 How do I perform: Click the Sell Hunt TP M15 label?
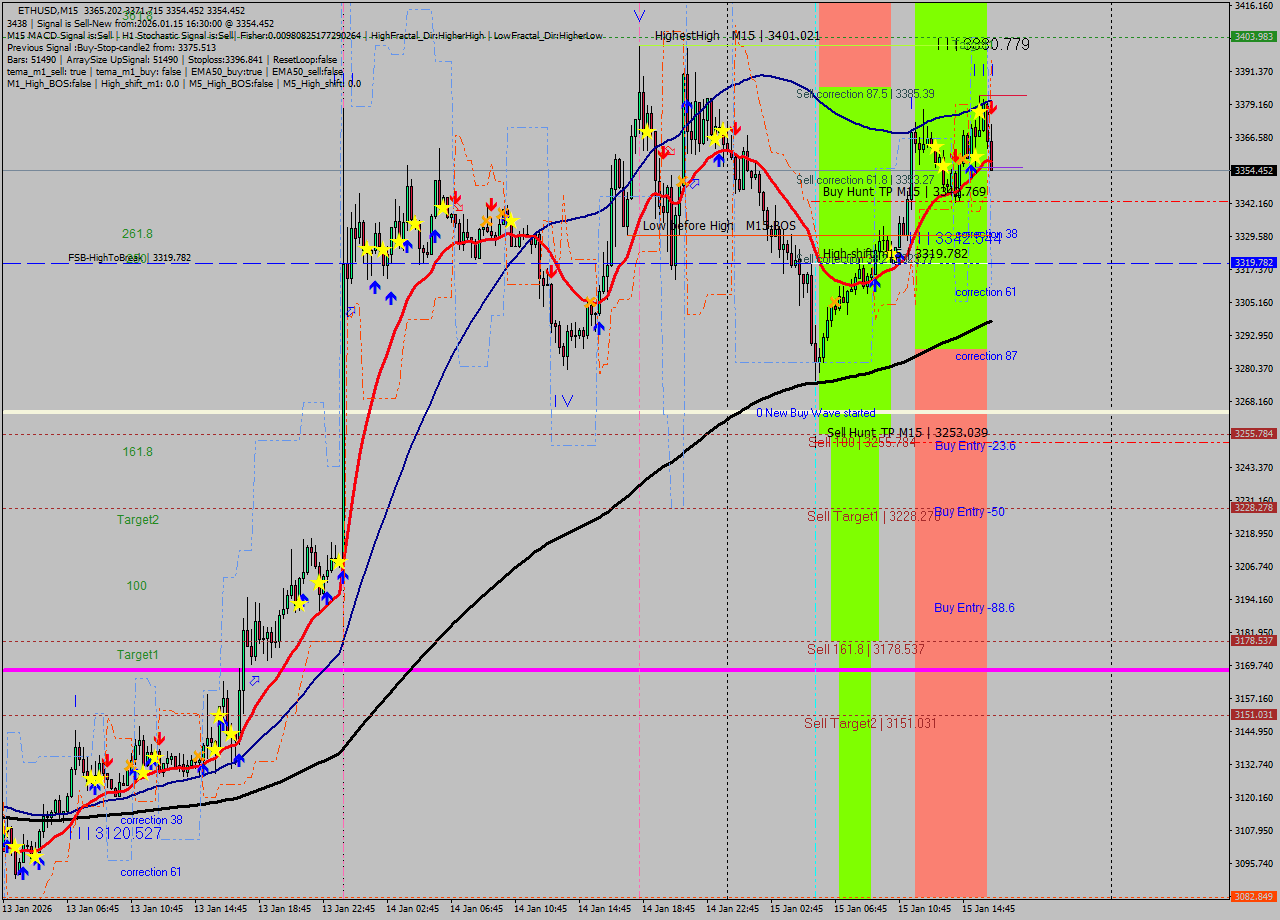click(907, 433)
